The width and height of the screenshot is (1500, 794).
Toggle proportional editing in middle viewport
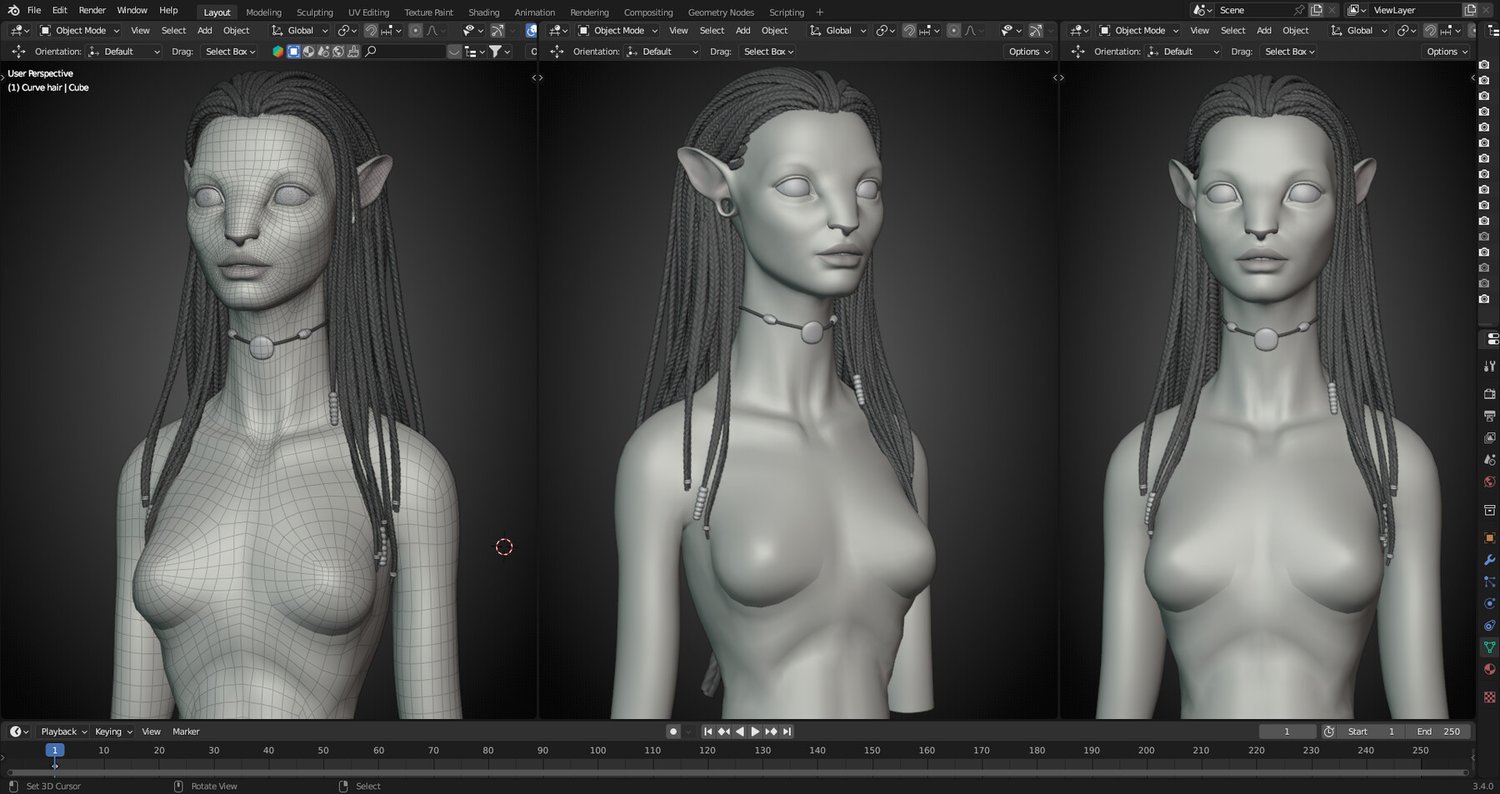pyautogui.click(x=954, y=31)
